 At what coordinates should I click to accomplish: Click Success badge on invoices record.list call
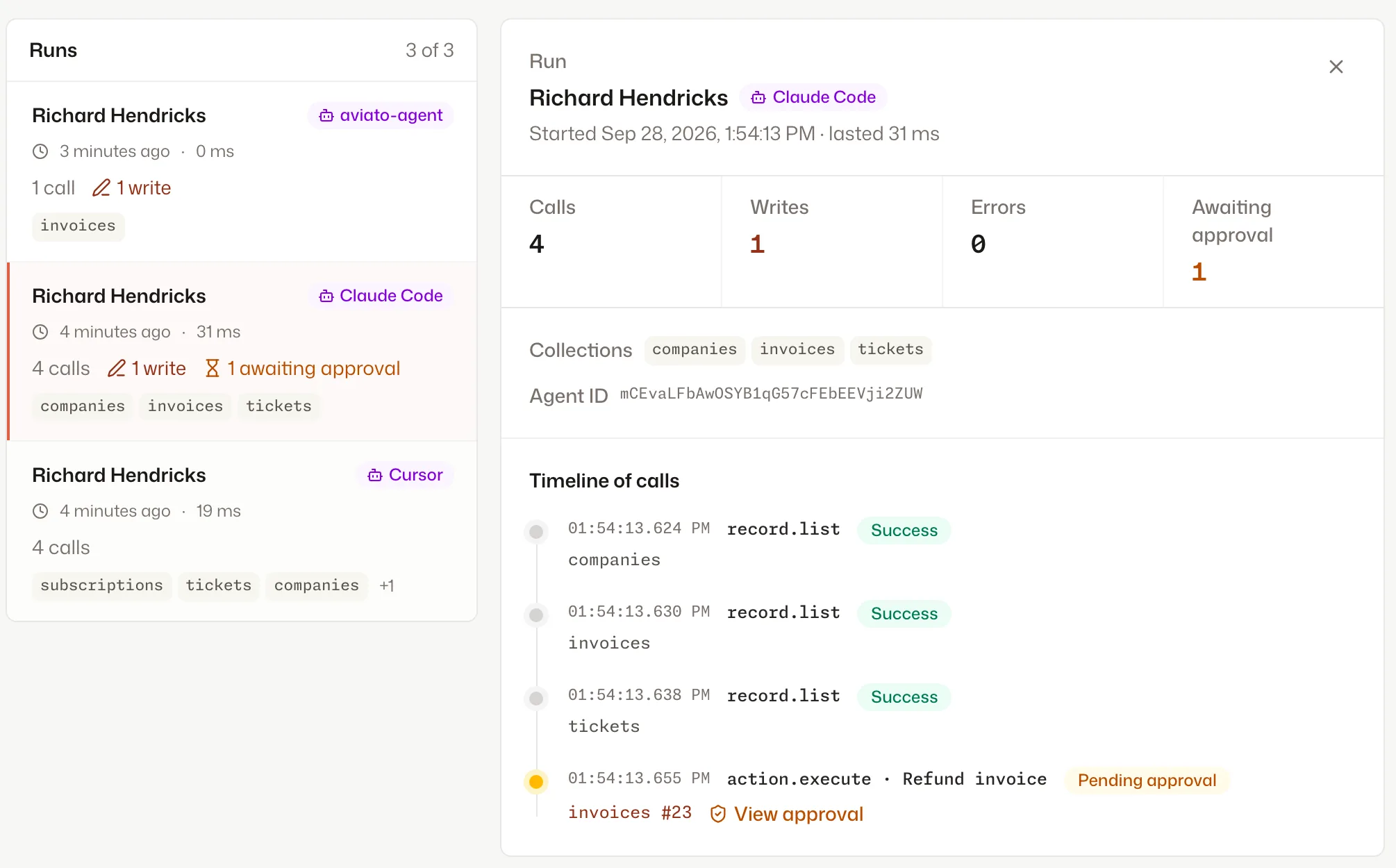click(904, 614)
